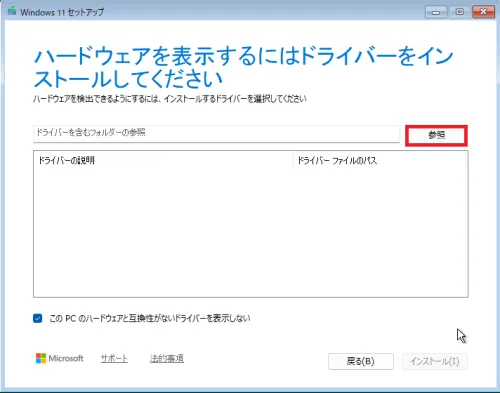Screen dimensions: 500x393
Task: Focus the ドライバーを含むフォルダーの参照 field
Action: coord(216,134)
